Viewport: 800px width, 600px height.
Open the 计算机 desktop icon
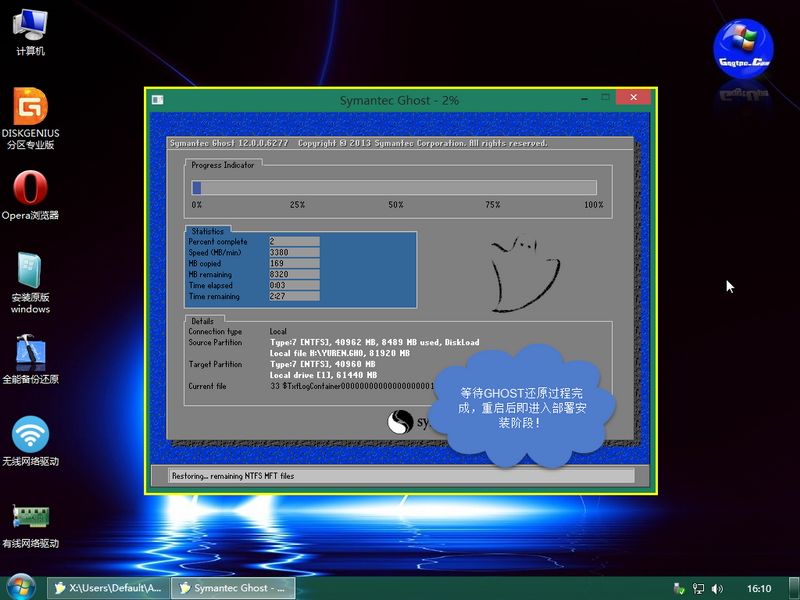pos(30,32)
